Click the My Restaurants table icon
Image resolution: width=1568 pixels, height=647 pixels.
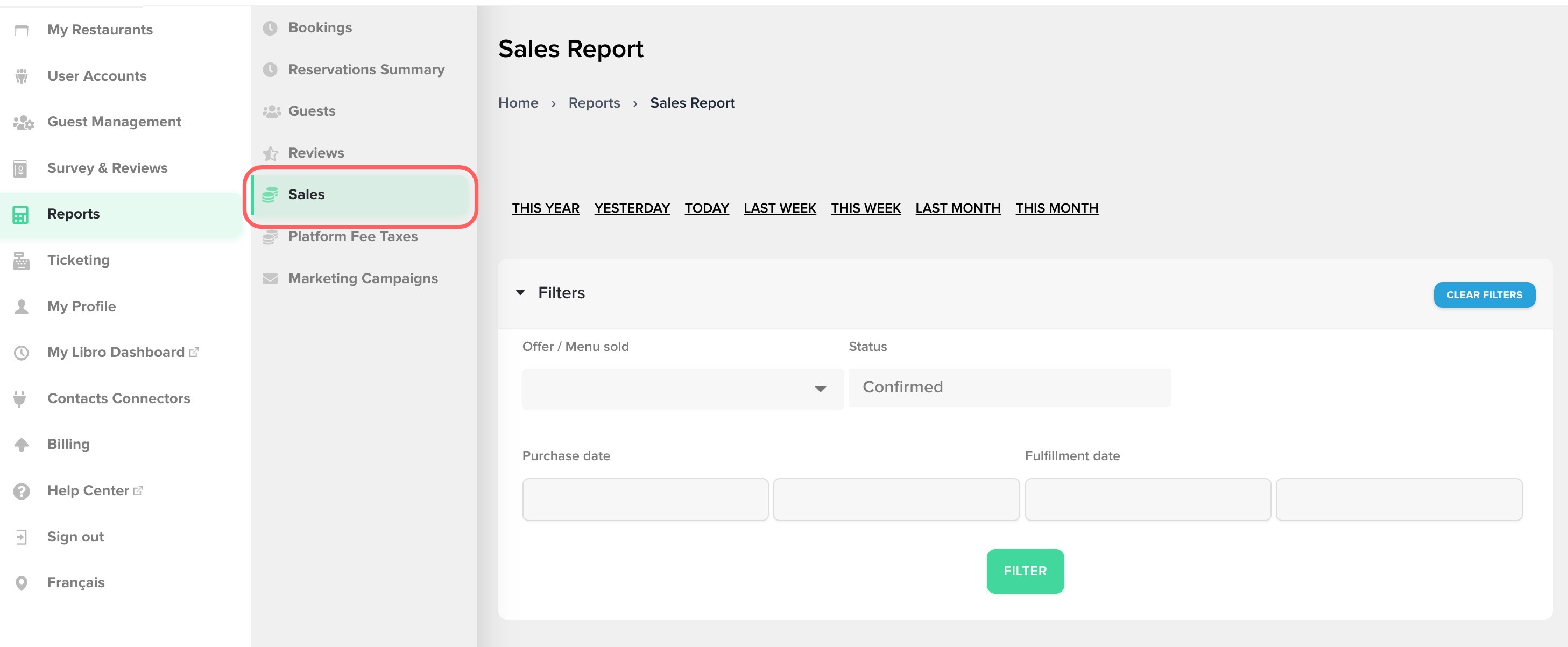pyautogui.click(x=22, y=30)
